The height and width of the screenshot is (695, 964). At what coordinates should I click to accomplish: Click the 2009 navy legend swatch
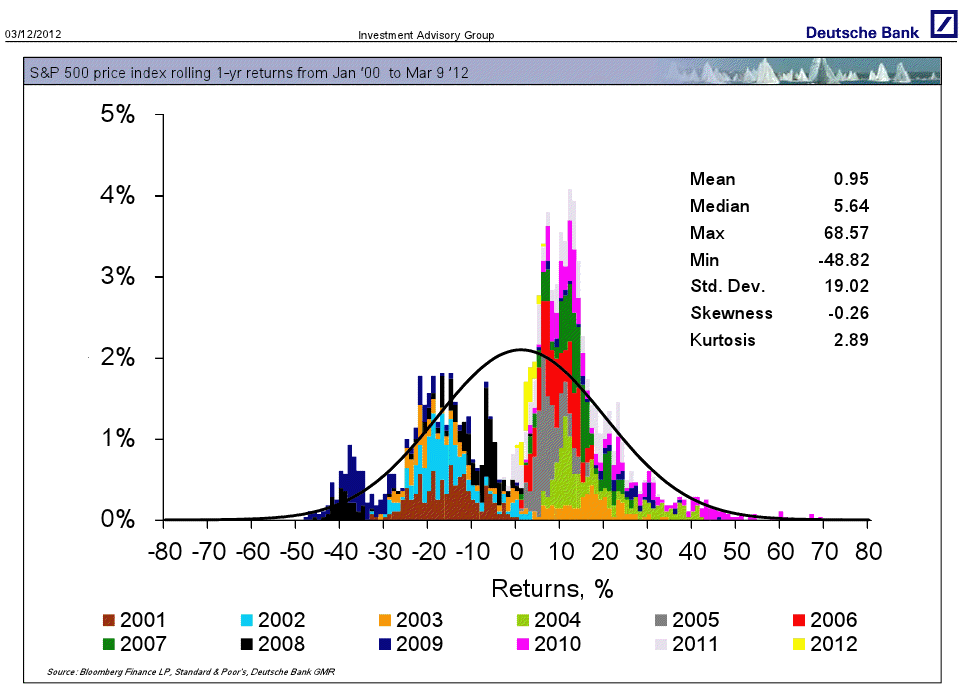(385, 644)
